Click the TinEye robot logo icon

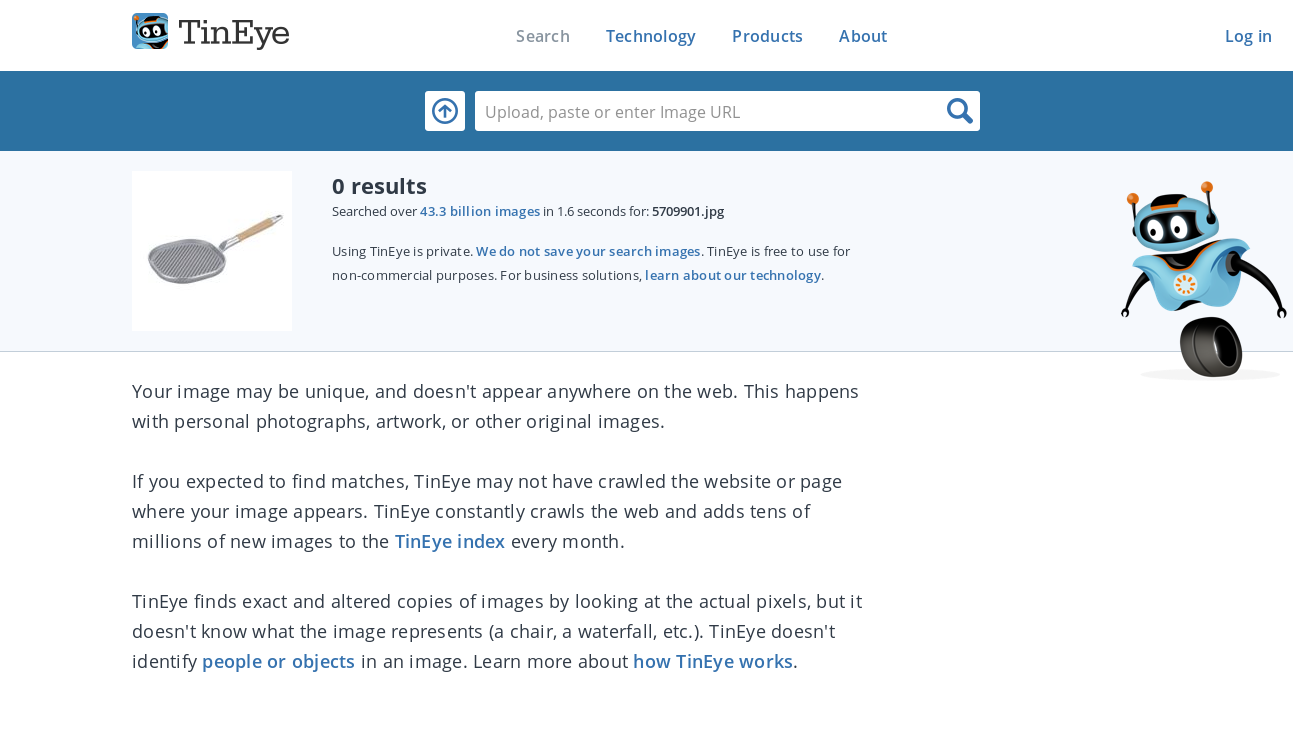click(149, 31)
